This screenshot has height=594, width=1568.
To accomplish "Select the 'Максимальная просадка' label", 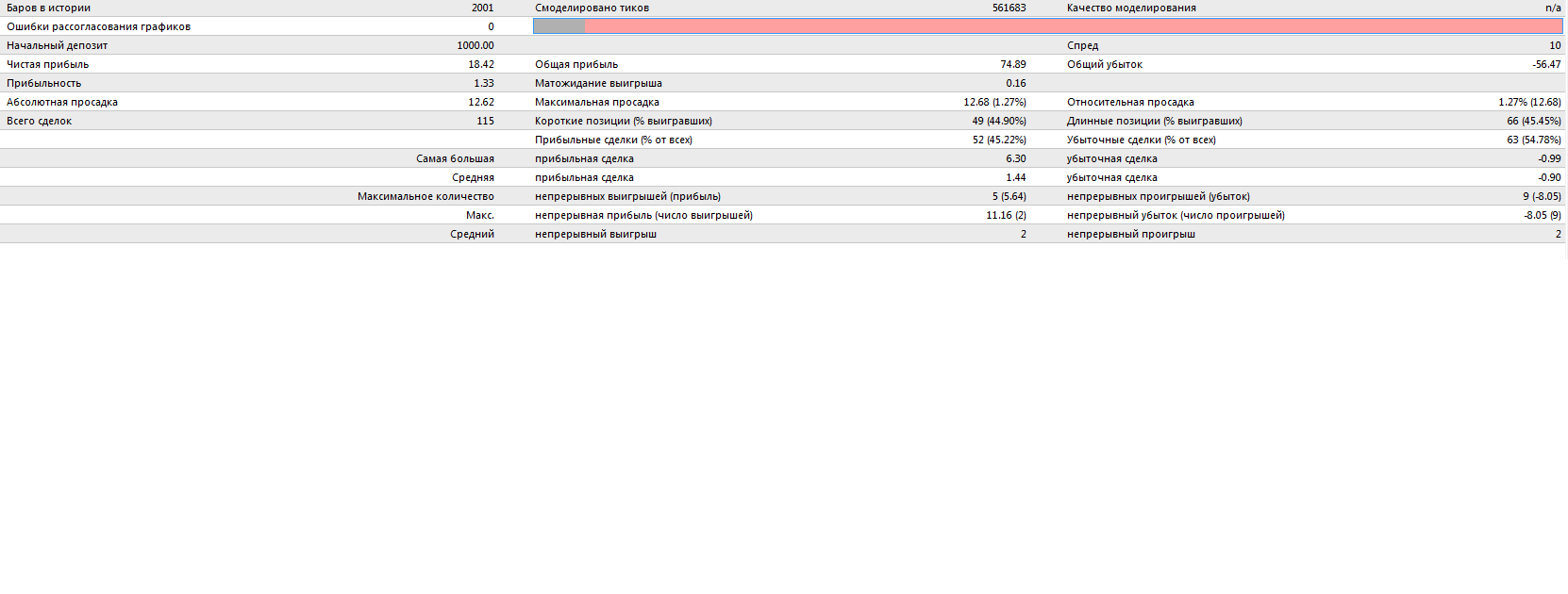I will [x=597, y=102].
